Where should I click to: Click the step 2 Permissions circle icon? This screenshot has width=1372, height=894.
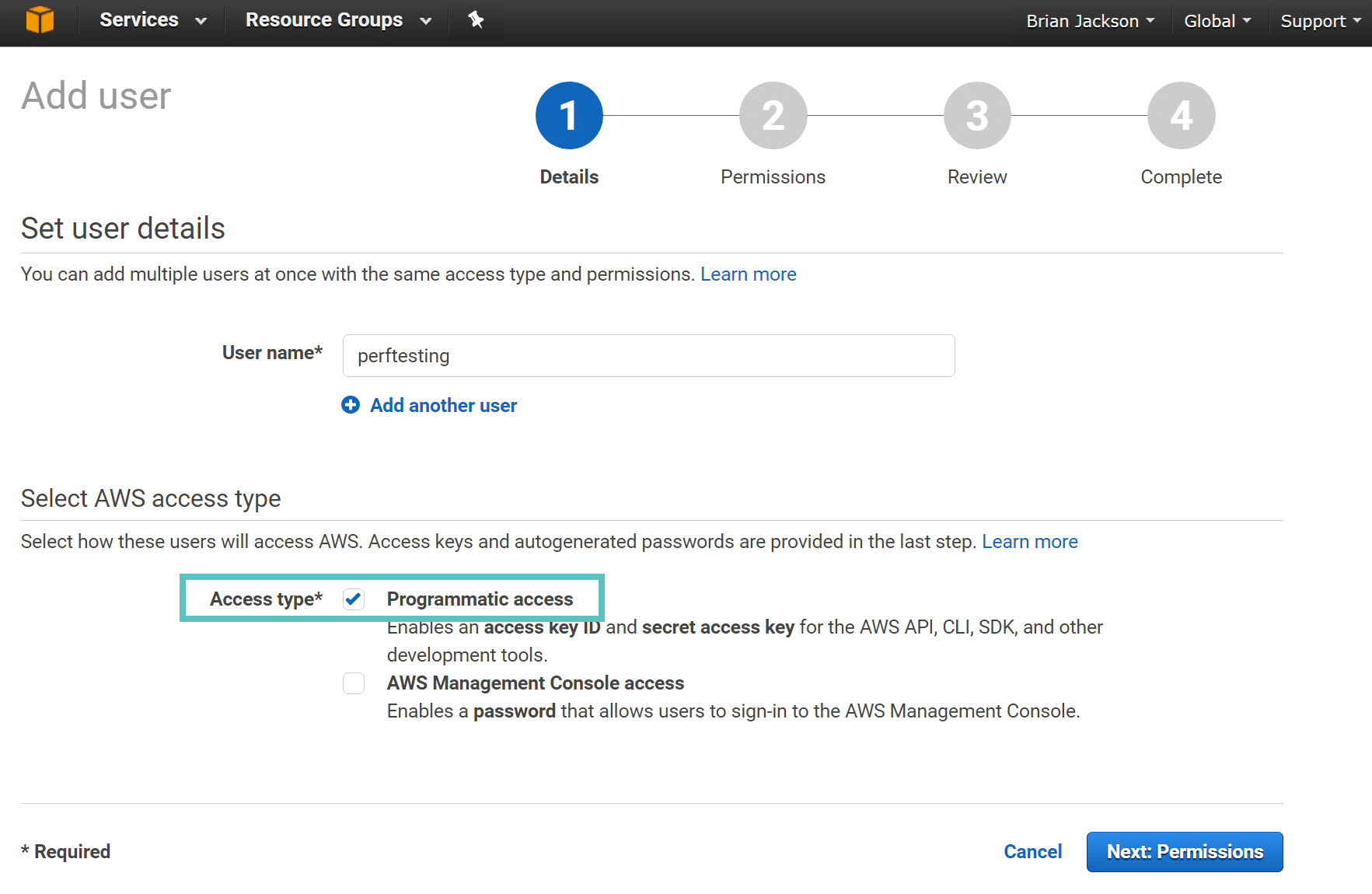tap(773, 115)
